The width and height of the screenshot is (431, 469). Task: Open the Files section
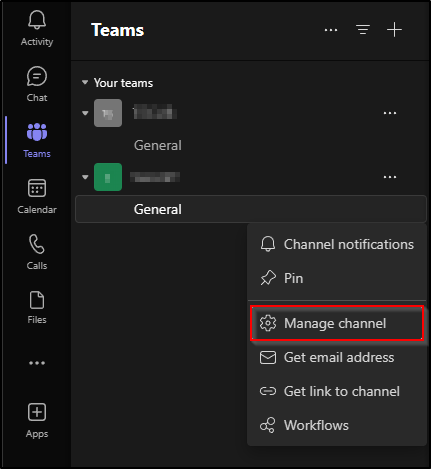pos(37,307)
